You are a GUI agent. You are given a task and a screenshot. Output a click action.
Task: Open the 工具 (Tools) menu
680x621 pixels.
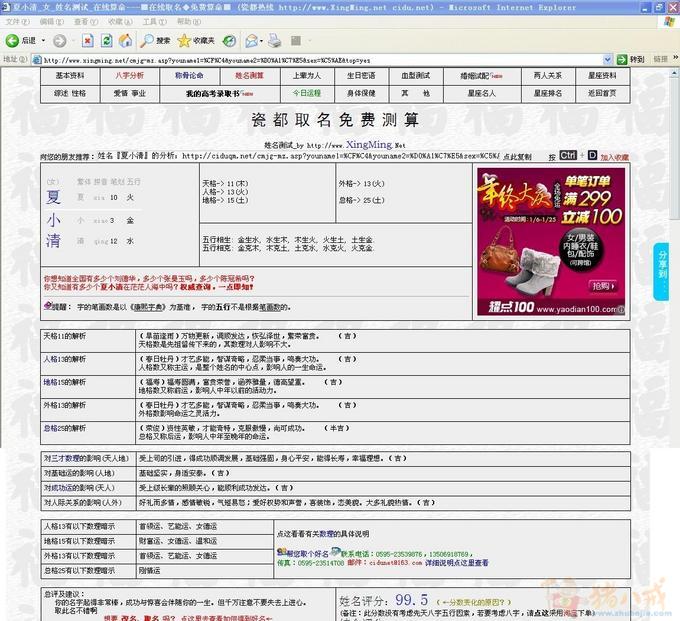154,22
